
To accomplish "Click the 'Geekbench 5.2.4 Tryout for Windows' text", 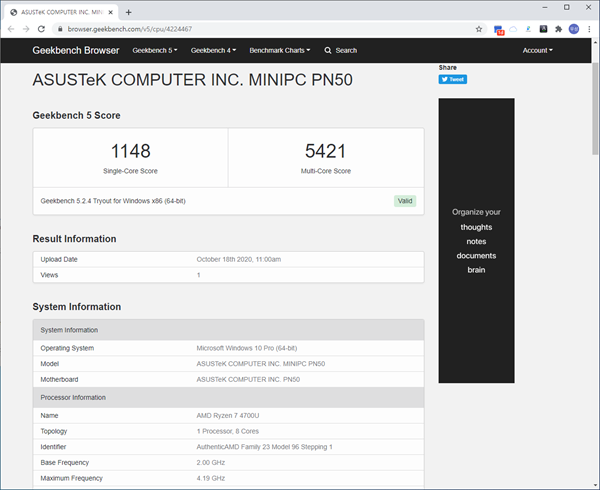I will pyautogui.click(x=113, y=201).
